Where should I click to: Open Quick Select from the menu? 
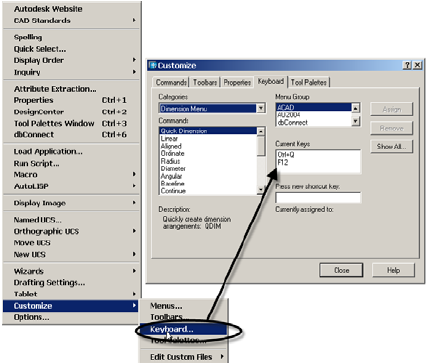(x=71, y=49)
